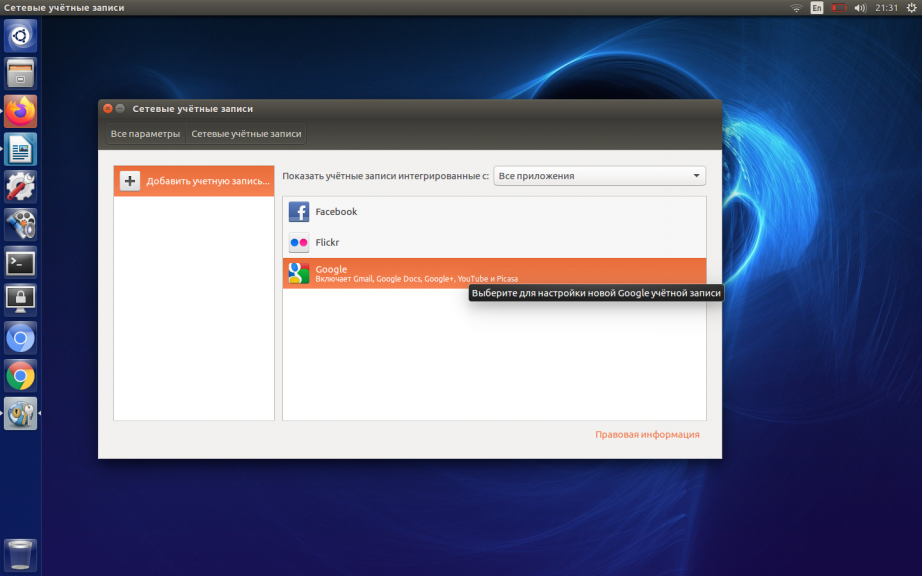Expand the 'Все приложения' dropdown

click(x=600, y=176)
